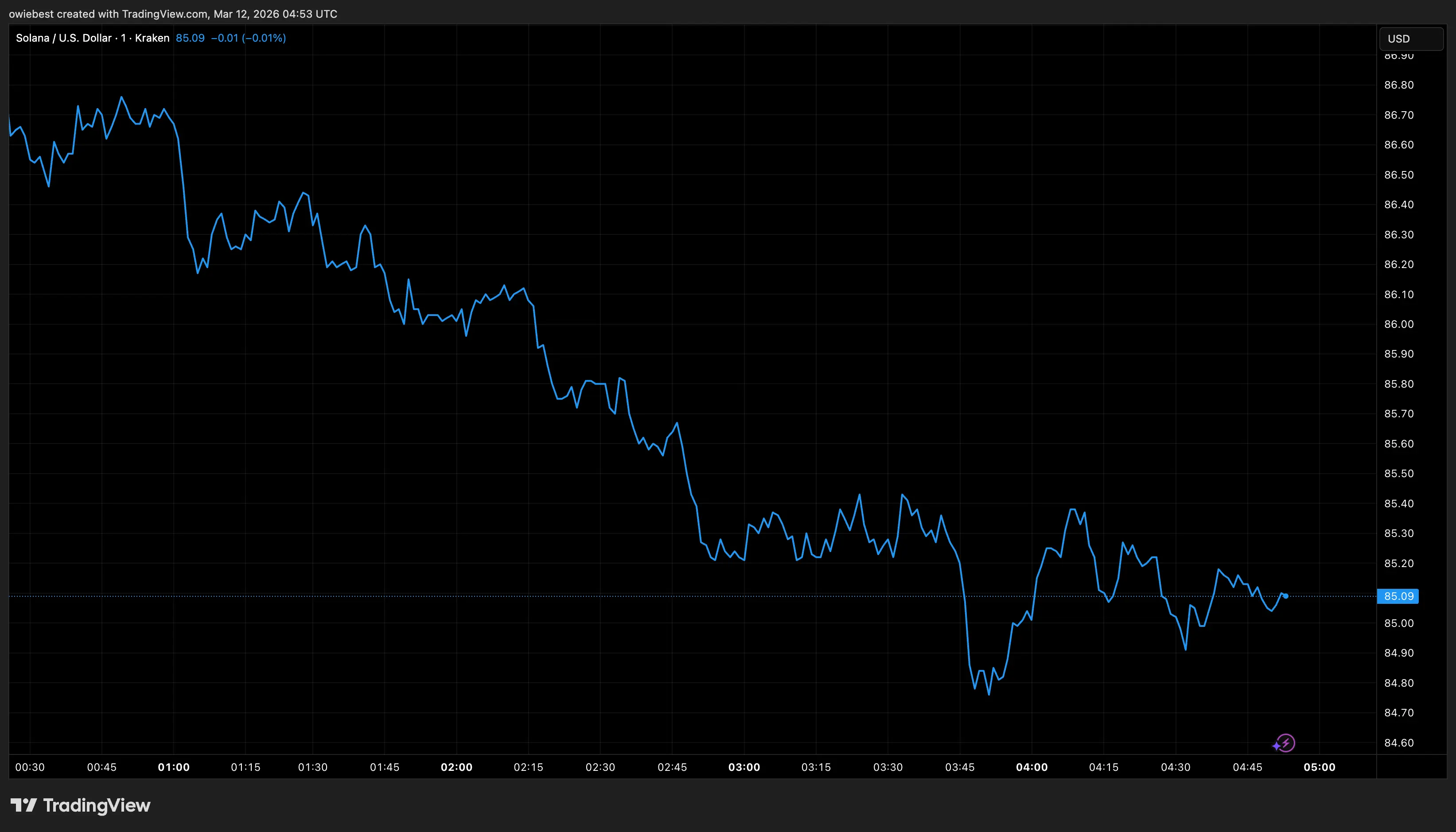
Task: Click the blue last-price dot on the line
Action: [1286, 596]
